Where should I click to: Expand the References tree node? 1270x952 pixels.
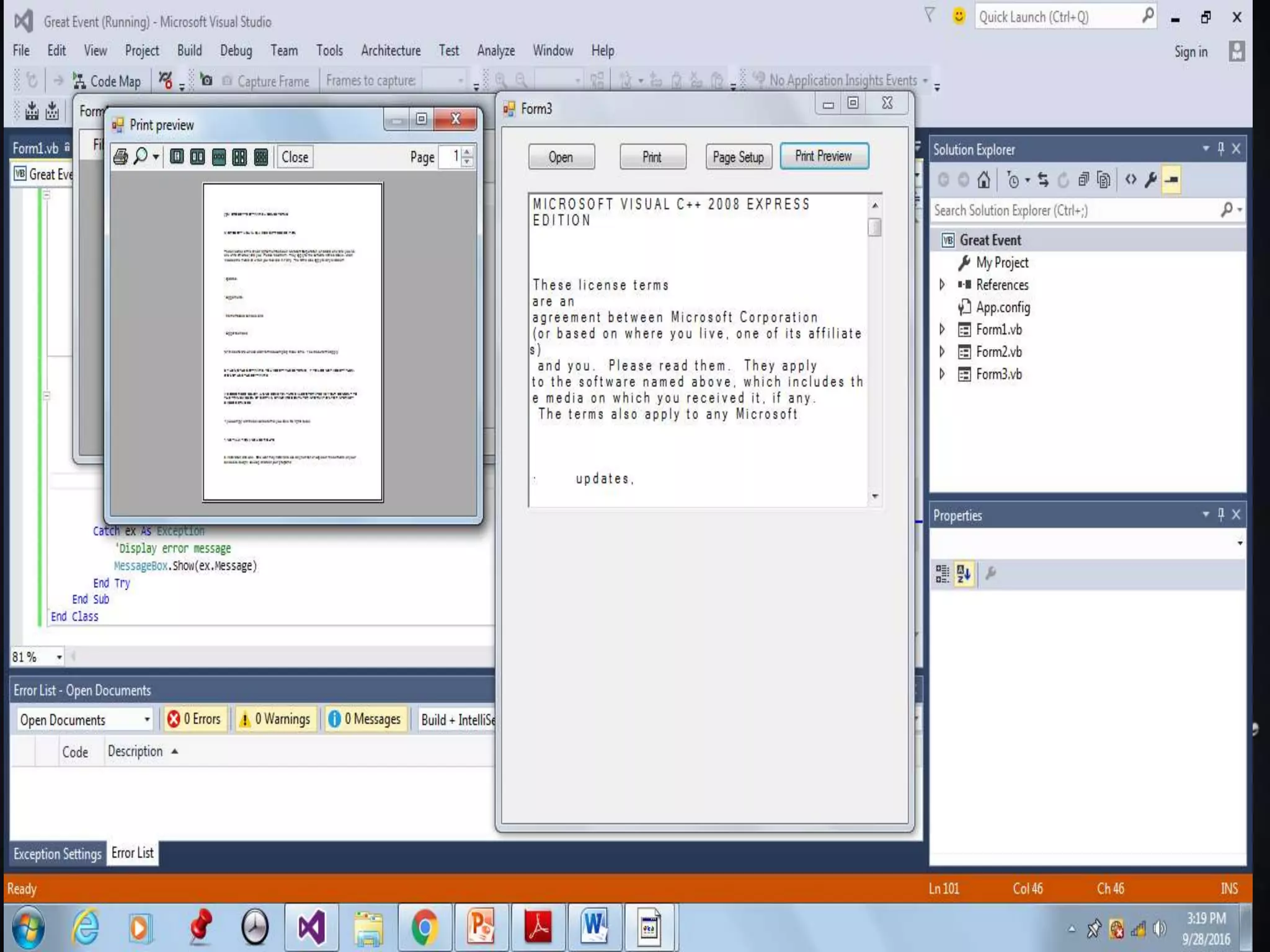coord(942,284)
